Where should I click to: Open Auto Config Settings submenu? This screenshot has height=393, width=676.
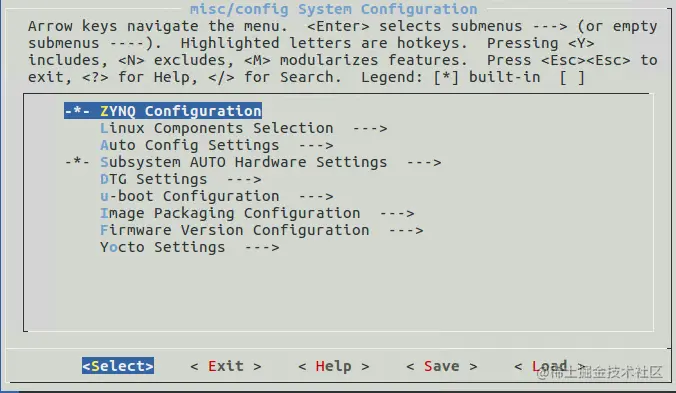pyautogui.click(x=217, y=145)
